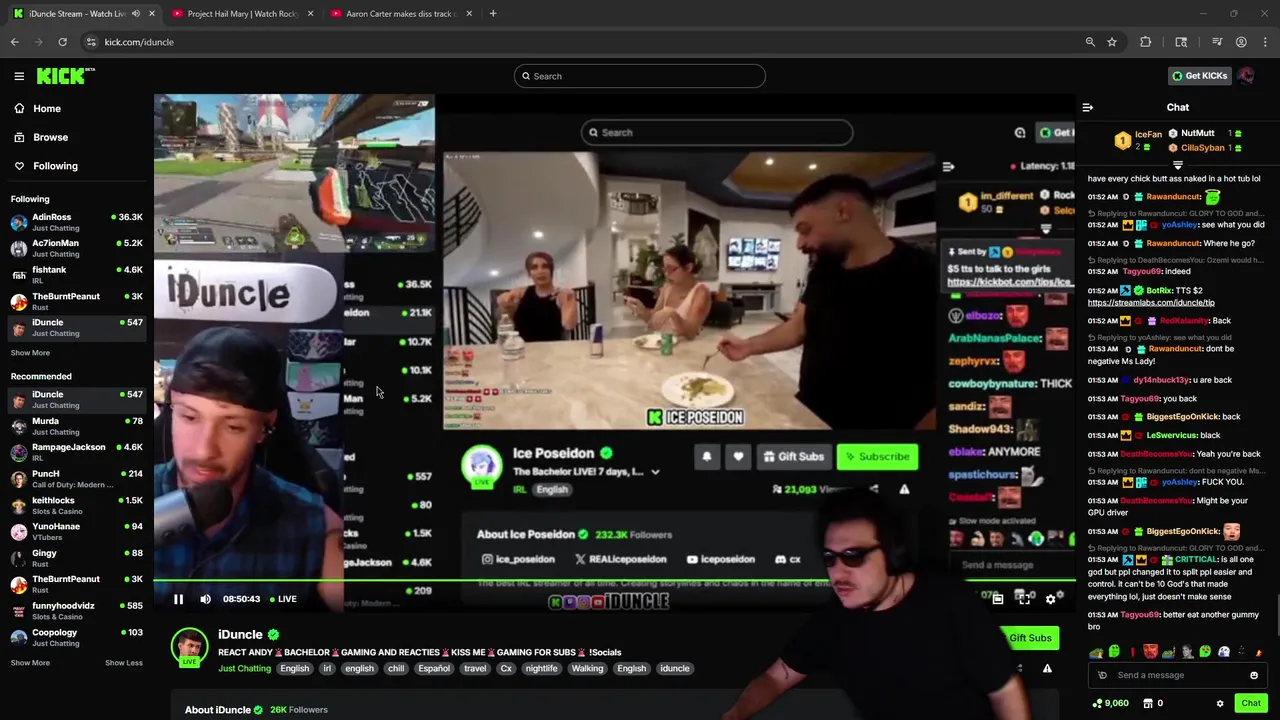Reload the page

click(62, 42)
